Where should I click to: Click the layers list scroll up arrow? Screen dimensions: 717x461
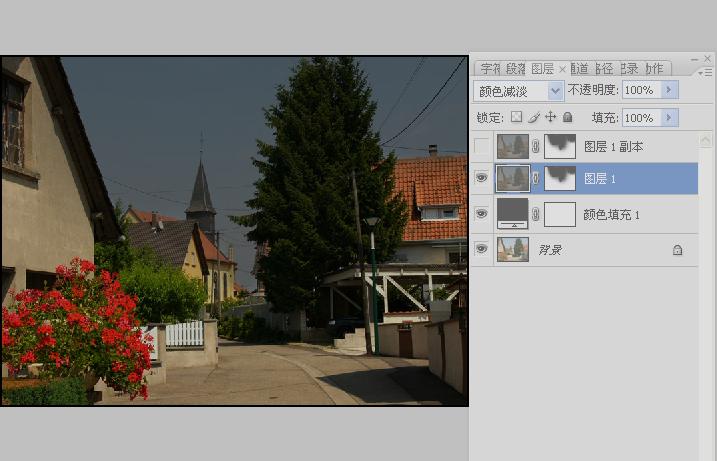706,141
